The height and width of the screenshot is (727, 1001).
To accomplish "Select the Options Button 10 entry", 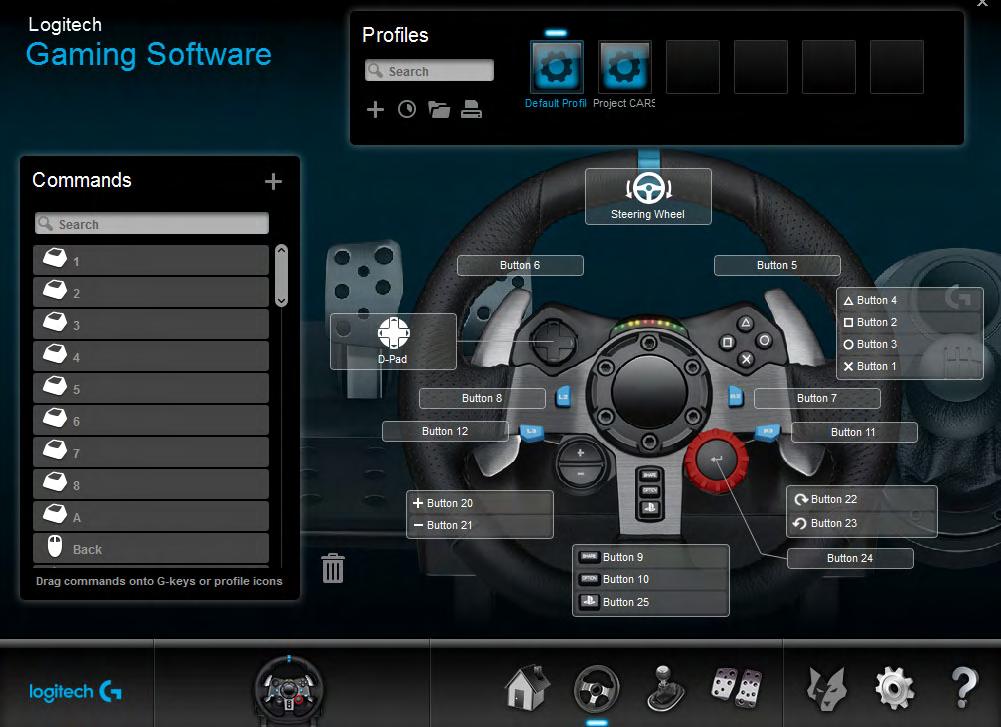I will point(651,580).
